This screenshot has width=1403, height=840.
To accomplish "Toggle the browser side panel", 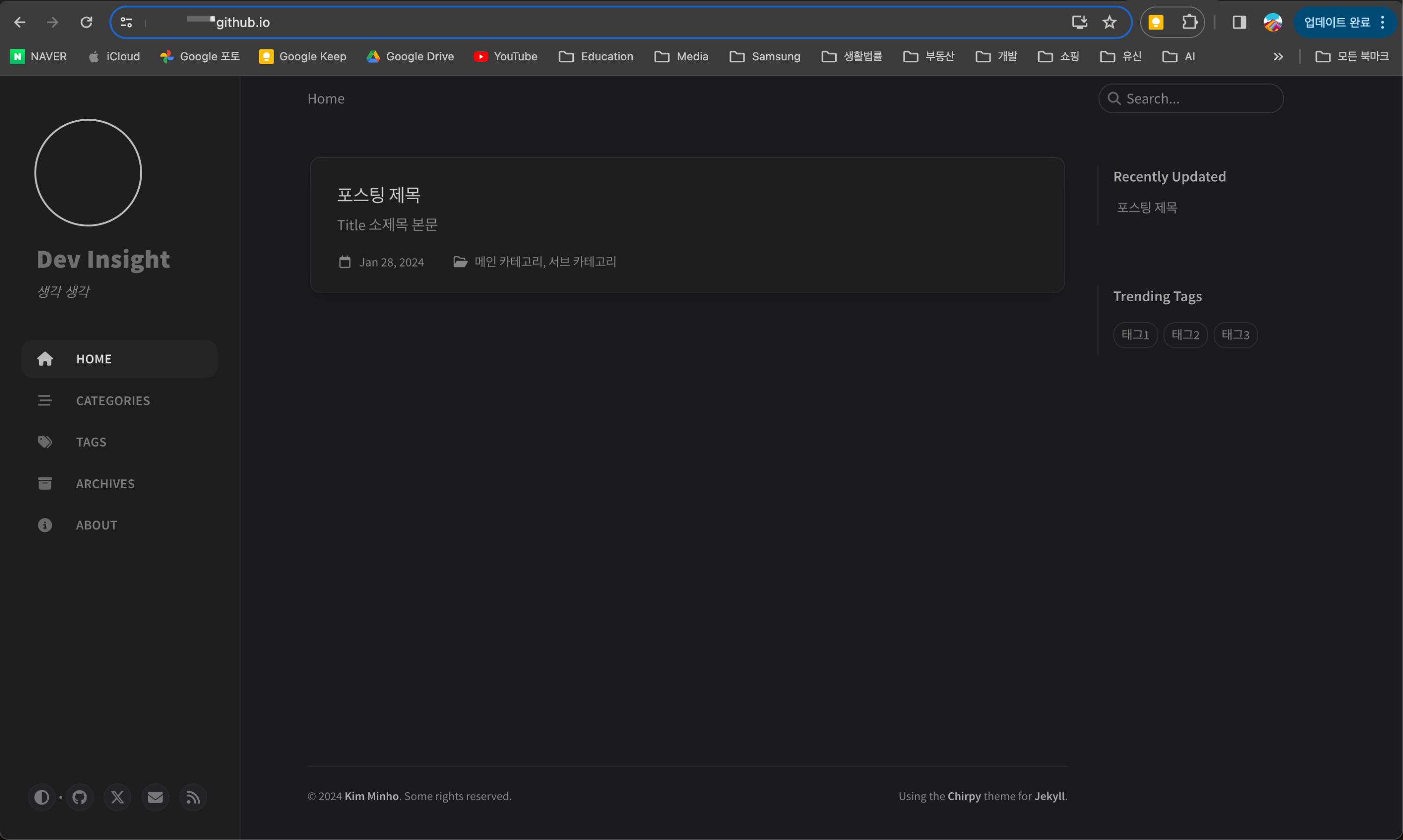I will coord(1239,22).
